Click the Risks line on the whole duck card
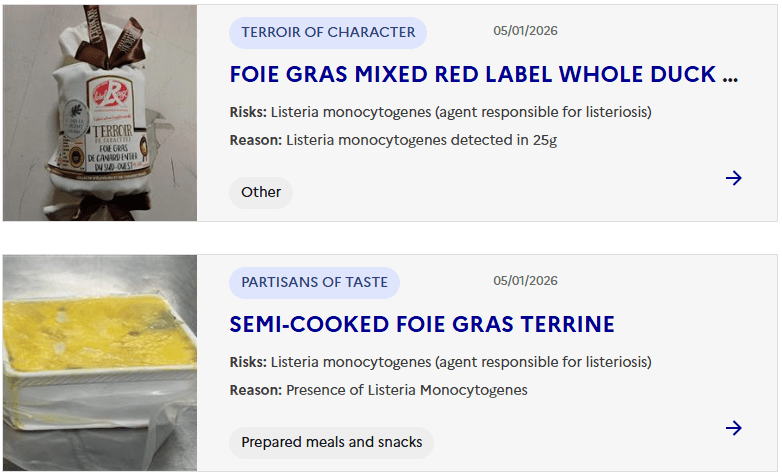This screenshot has width=782, height=474. click(440, 112)
